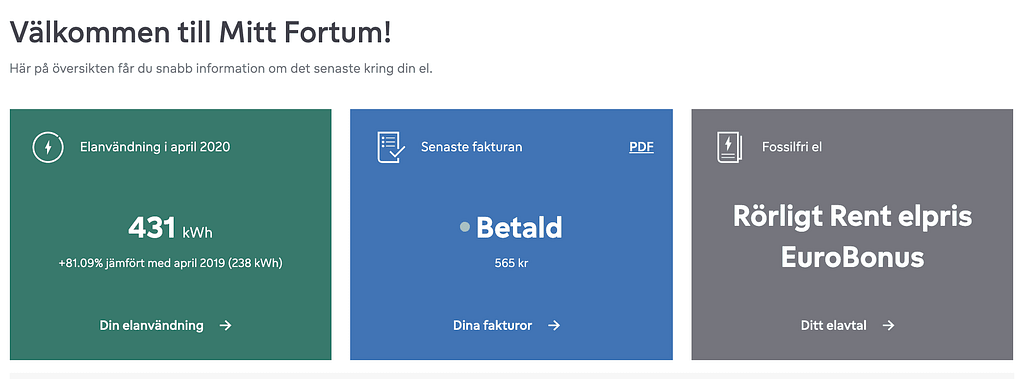Open the latest invoice PDF link
This screenshot has width=1024, height=379.
(x=641, y=147)
